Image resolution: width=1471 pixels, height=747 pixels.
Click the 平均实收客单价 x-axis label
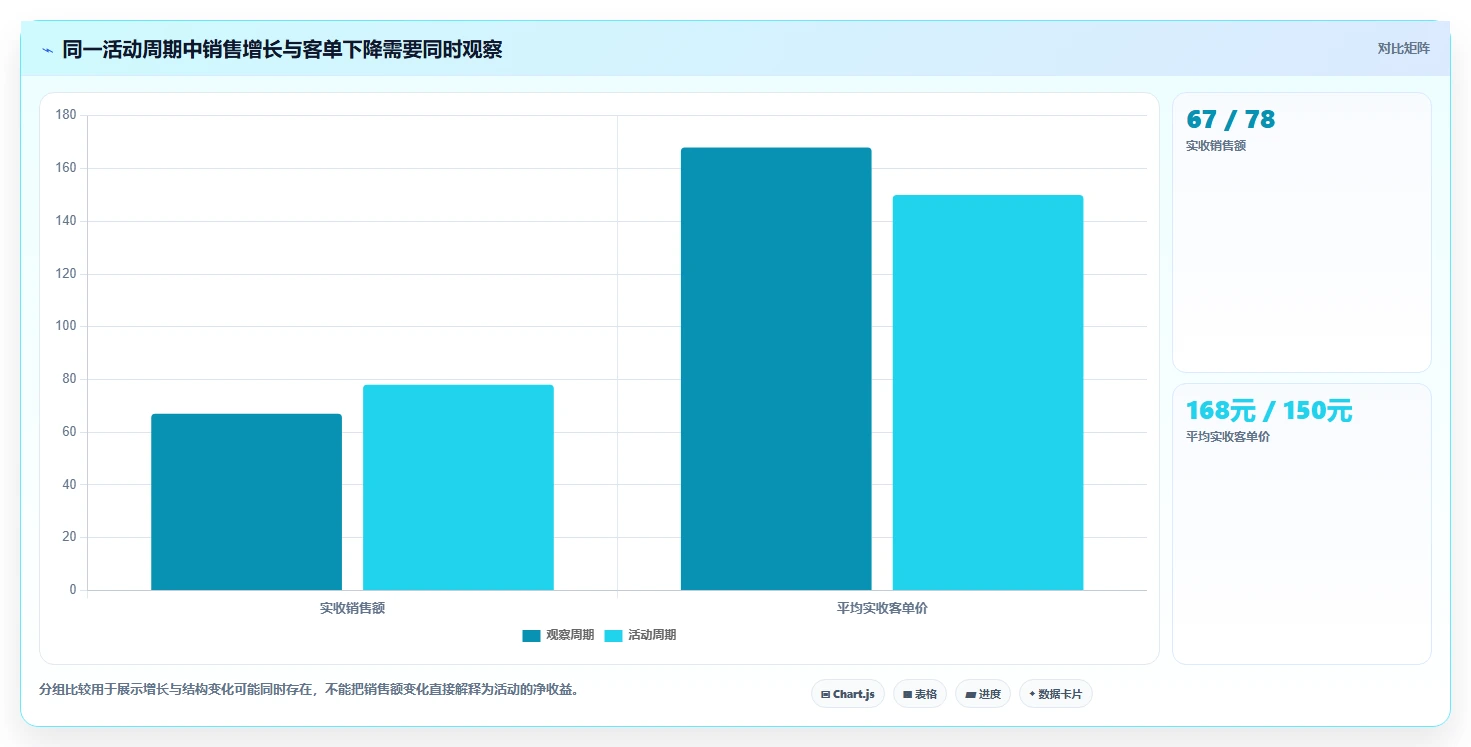click(882, 608)
